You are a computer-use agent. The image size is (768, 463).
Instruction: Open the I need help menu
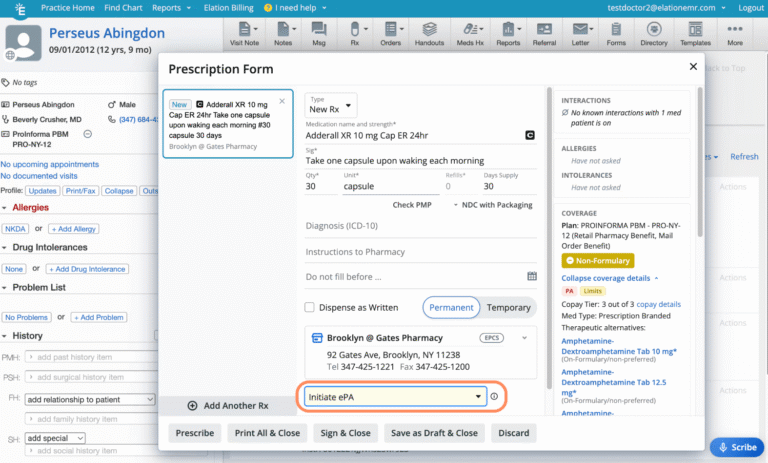click(x=295, y=8)
